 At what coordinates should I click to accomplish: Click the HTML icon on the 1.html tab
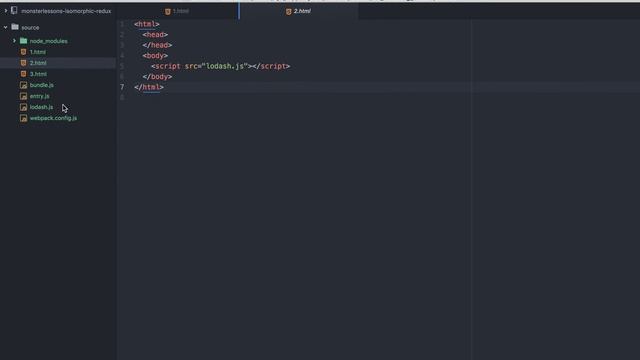(x=168, y=11)
